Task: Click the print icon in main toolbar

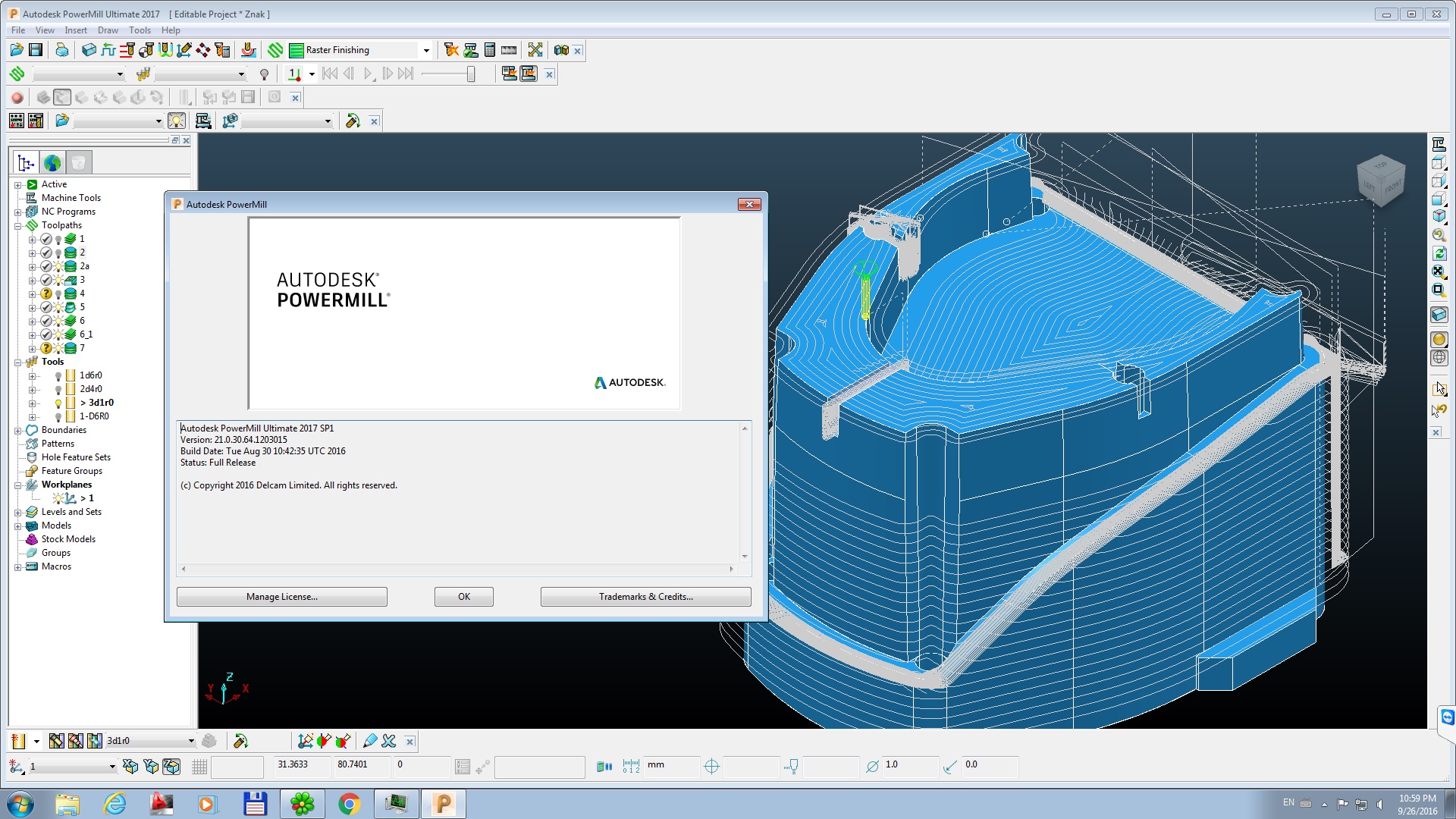Action: point(62,50)
